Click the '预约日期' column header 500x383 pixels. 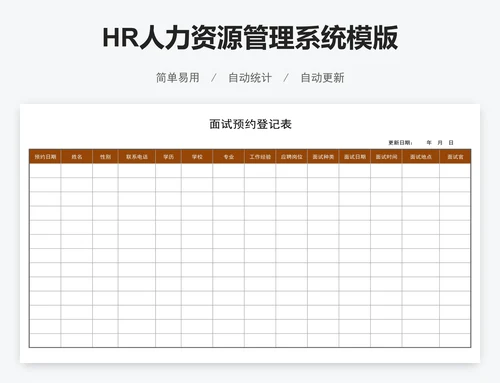(45, 157)
